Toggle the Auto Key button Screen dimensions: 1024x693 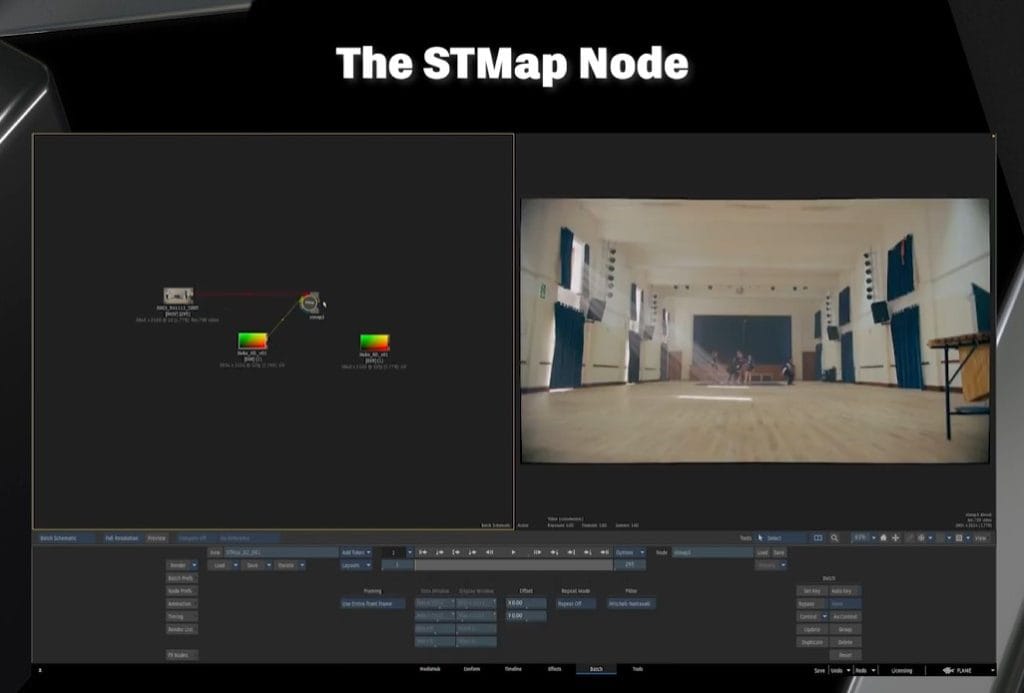pos(844,591)
